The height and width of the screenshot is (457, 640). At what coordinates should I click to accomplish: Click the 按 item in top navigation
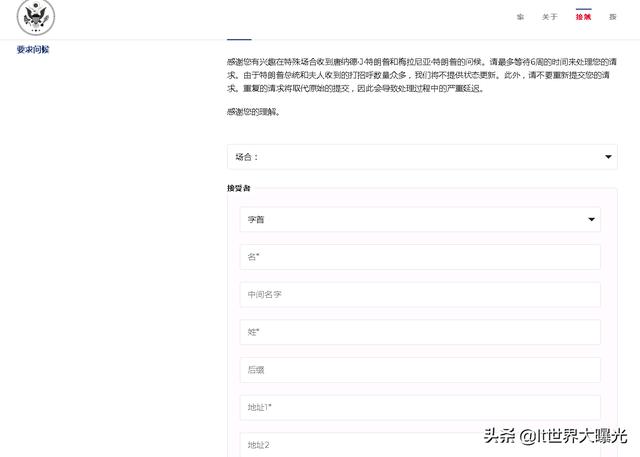(x=613, y=17)
